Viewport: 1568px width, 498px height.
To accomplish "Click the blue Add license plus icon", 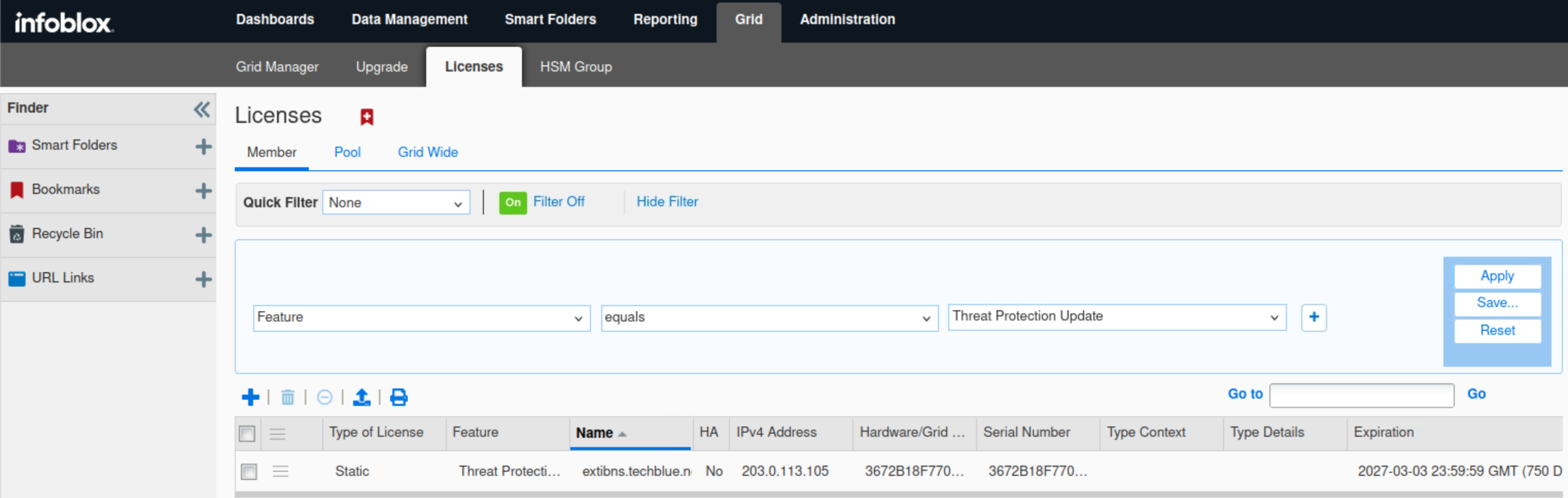I will 250,398.
